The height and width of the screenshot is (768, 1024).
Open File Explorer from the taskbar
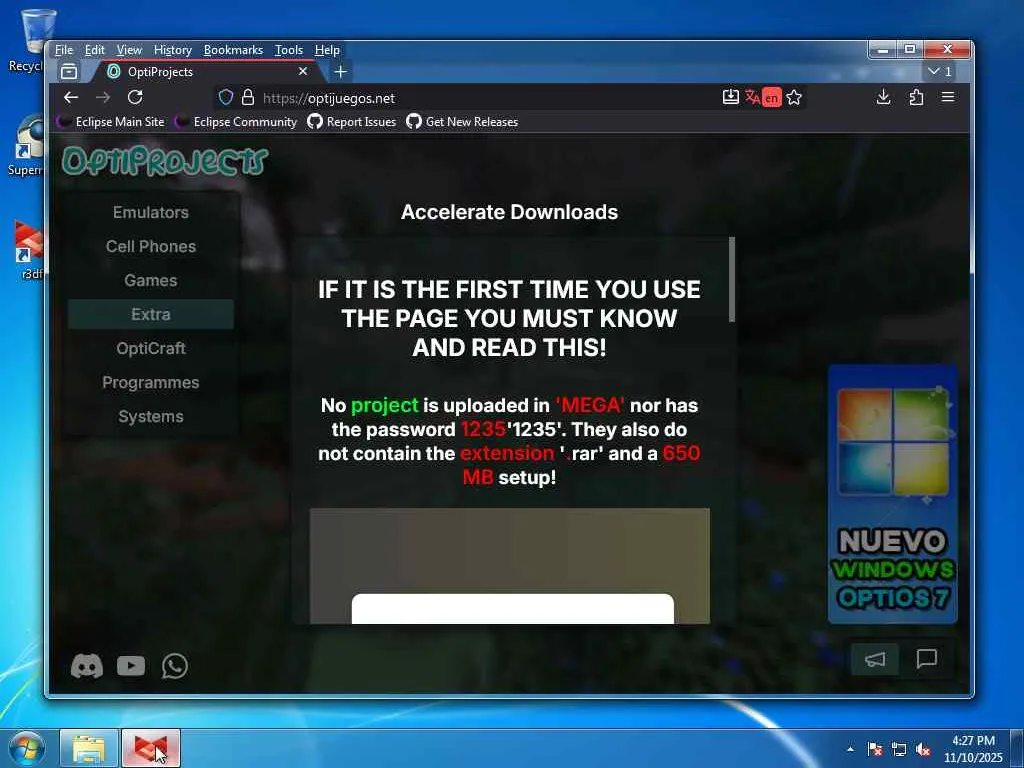89,748
